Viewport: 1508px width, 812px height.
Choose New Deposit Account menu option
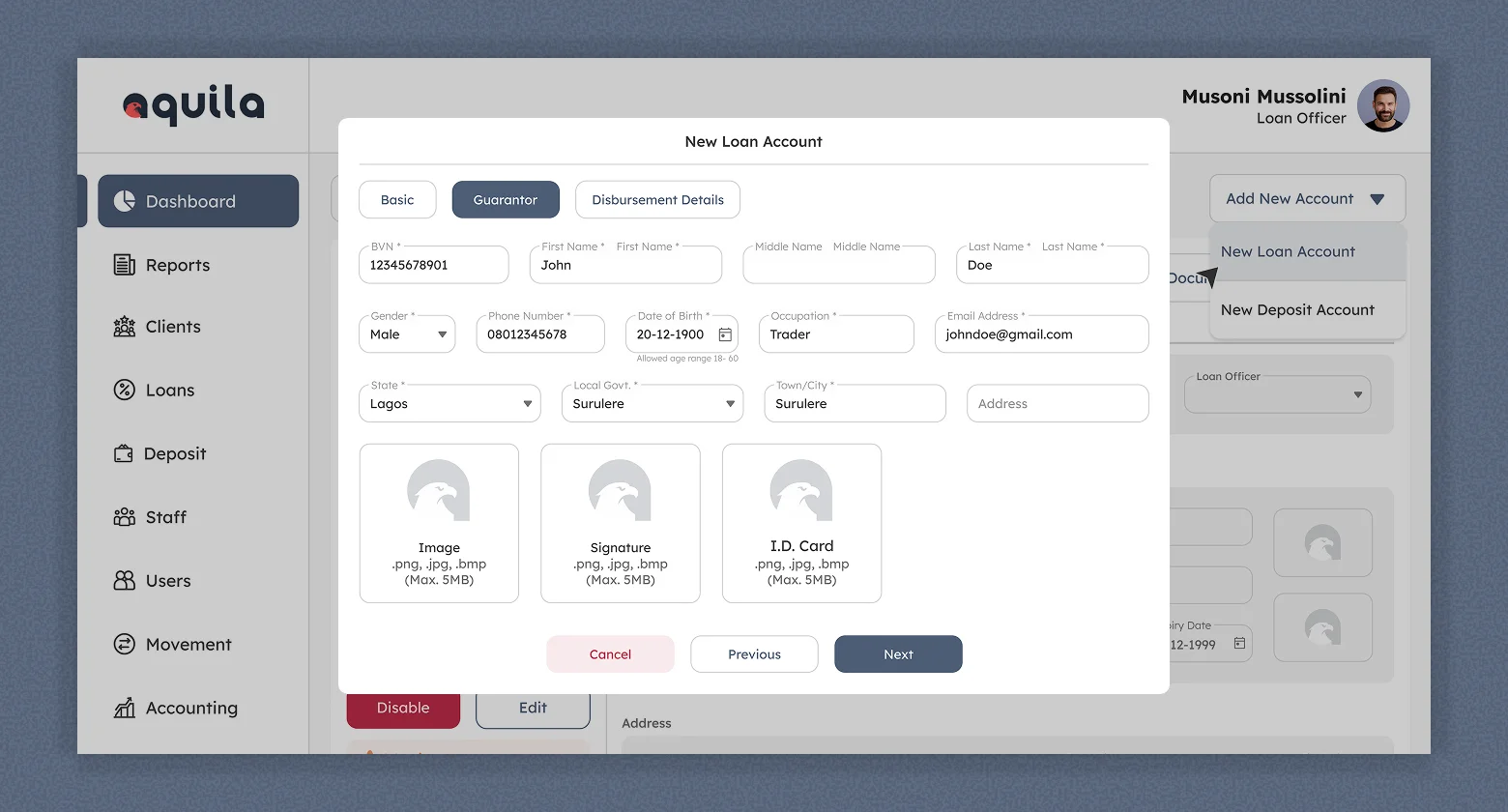(1297, 310)
